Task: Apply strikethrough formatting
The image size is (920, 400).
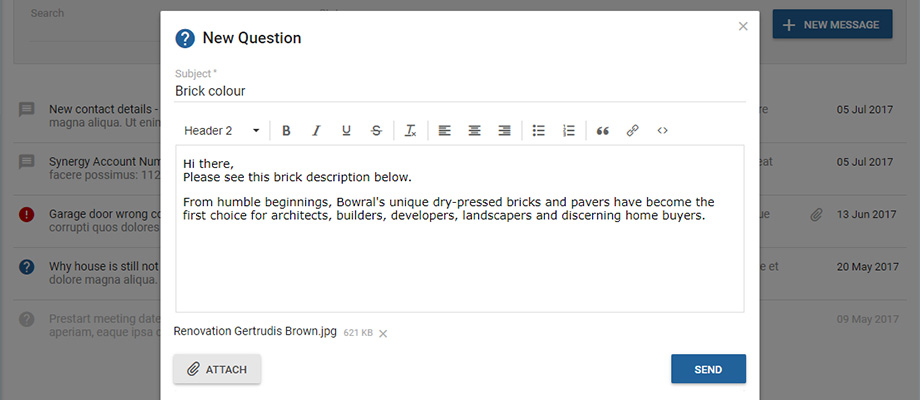Action: [x=376, y=131]
